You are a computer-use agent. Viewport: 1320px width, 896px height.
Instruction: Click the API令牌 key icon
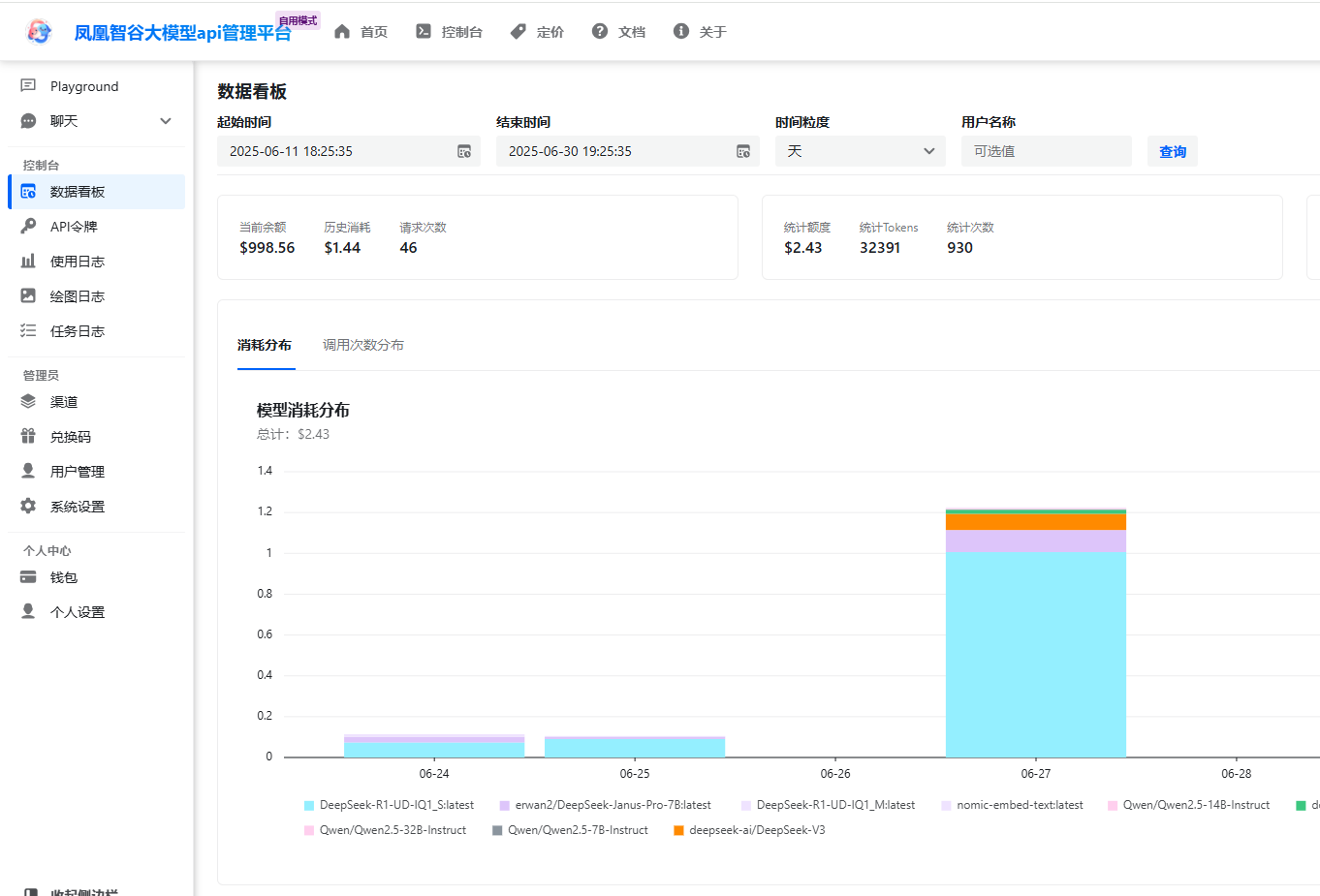coord(28,227)
